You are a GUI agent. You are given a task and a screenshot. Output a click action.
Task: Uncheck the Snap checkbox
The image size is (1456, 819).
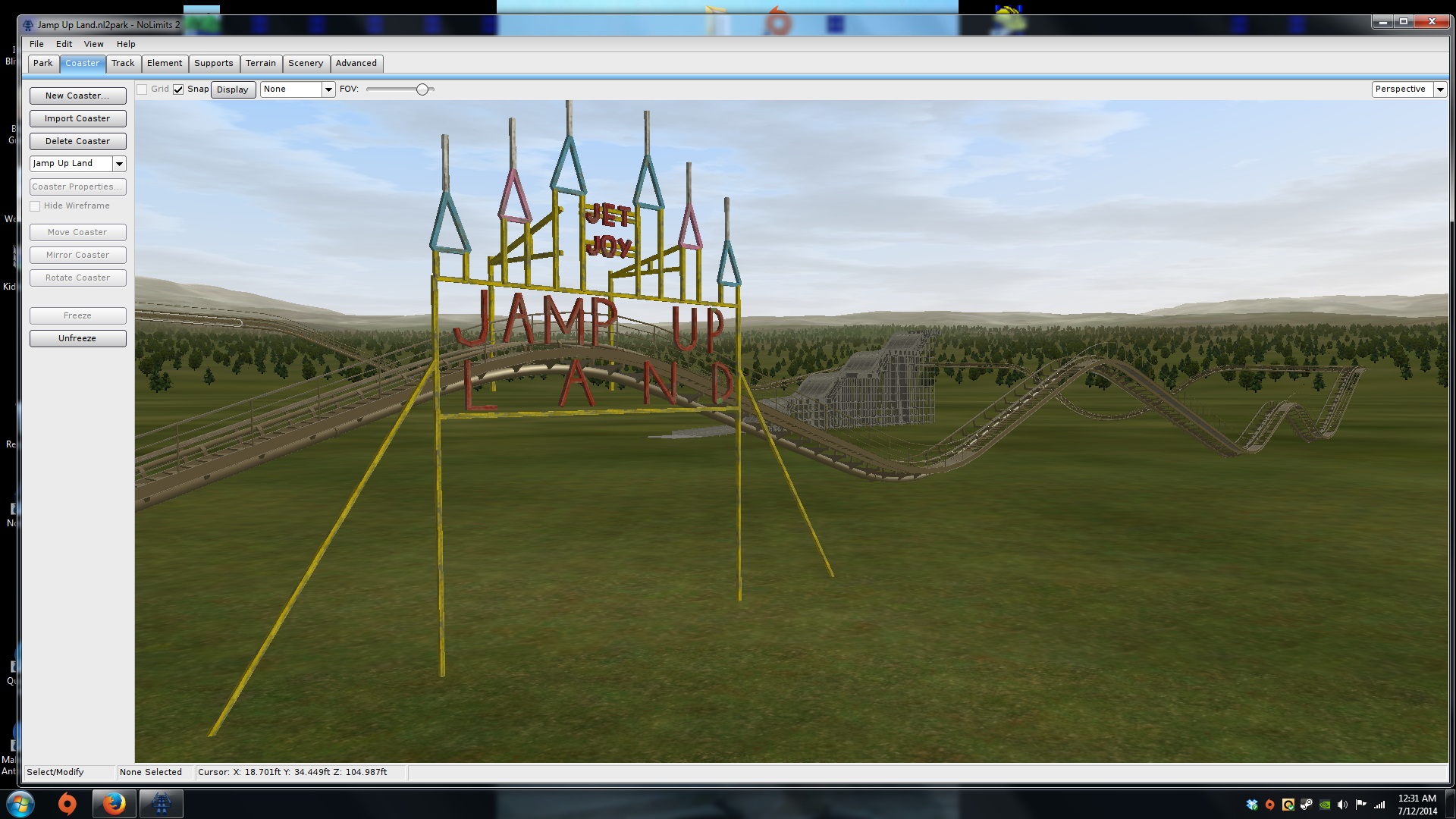tap(178, 89)
